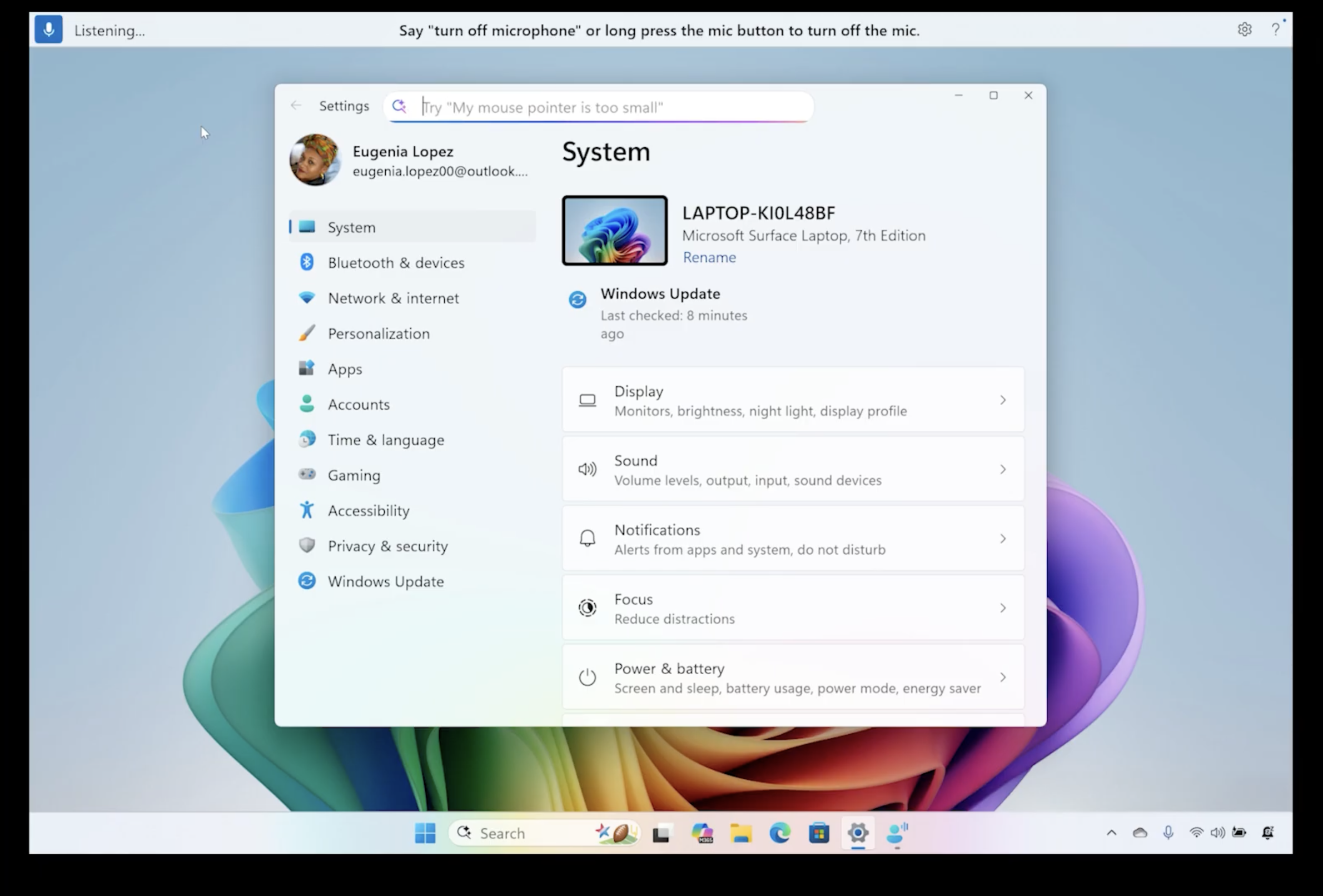The image size is (1323, 896).
Task: Click the Windows Update sync icon at top
Action: [577, 300]
